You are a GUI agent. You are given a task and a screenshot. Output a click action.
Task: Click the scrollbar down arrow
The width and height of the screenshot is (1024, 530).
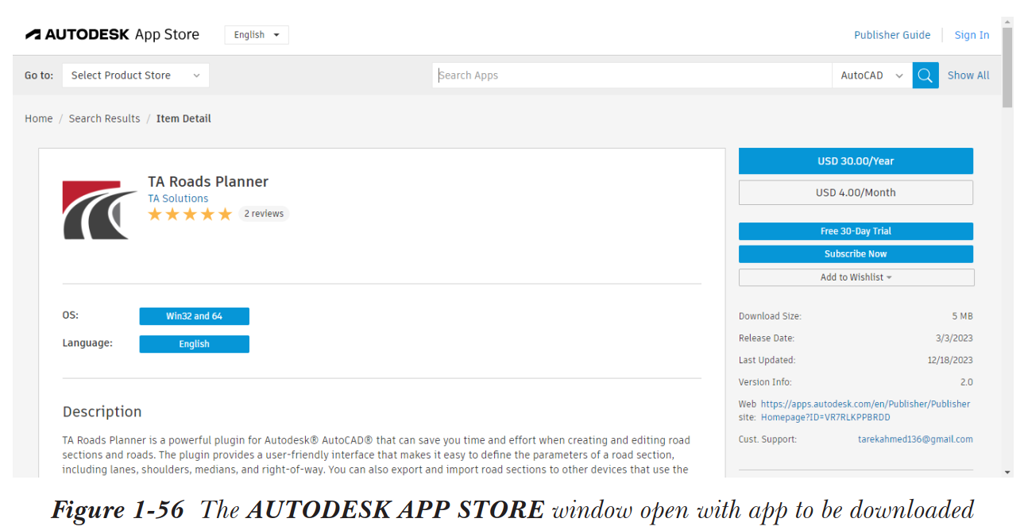point(1008,472)
